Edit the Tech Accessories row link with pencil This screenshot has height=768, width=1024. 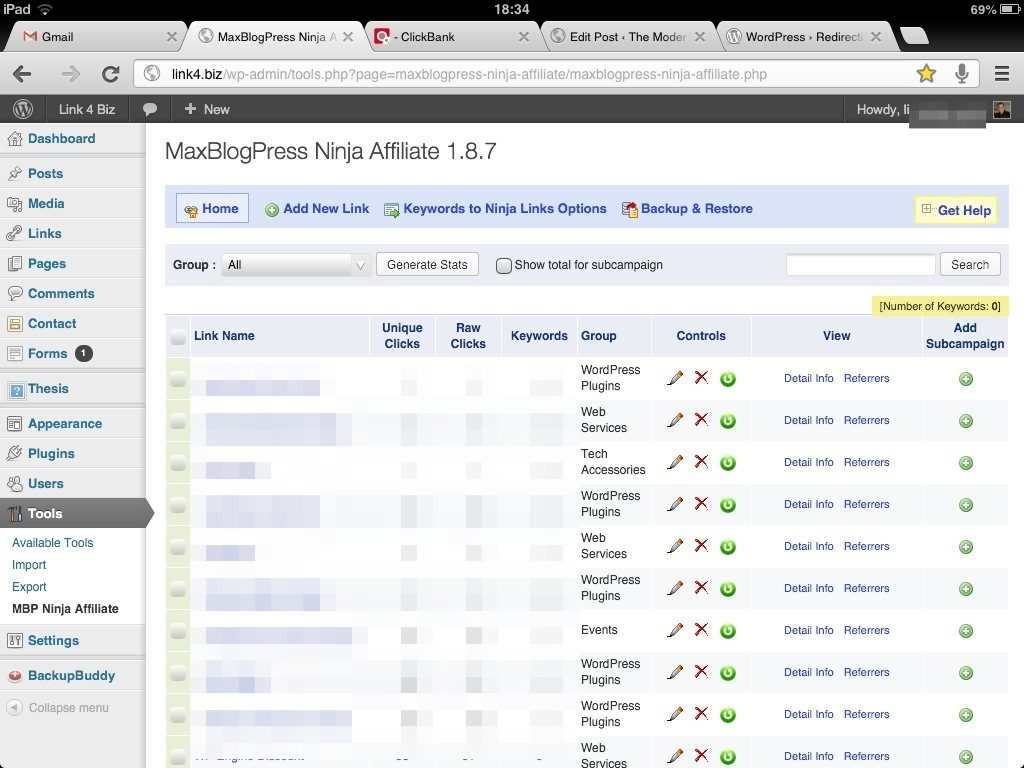tap(675, 462)
